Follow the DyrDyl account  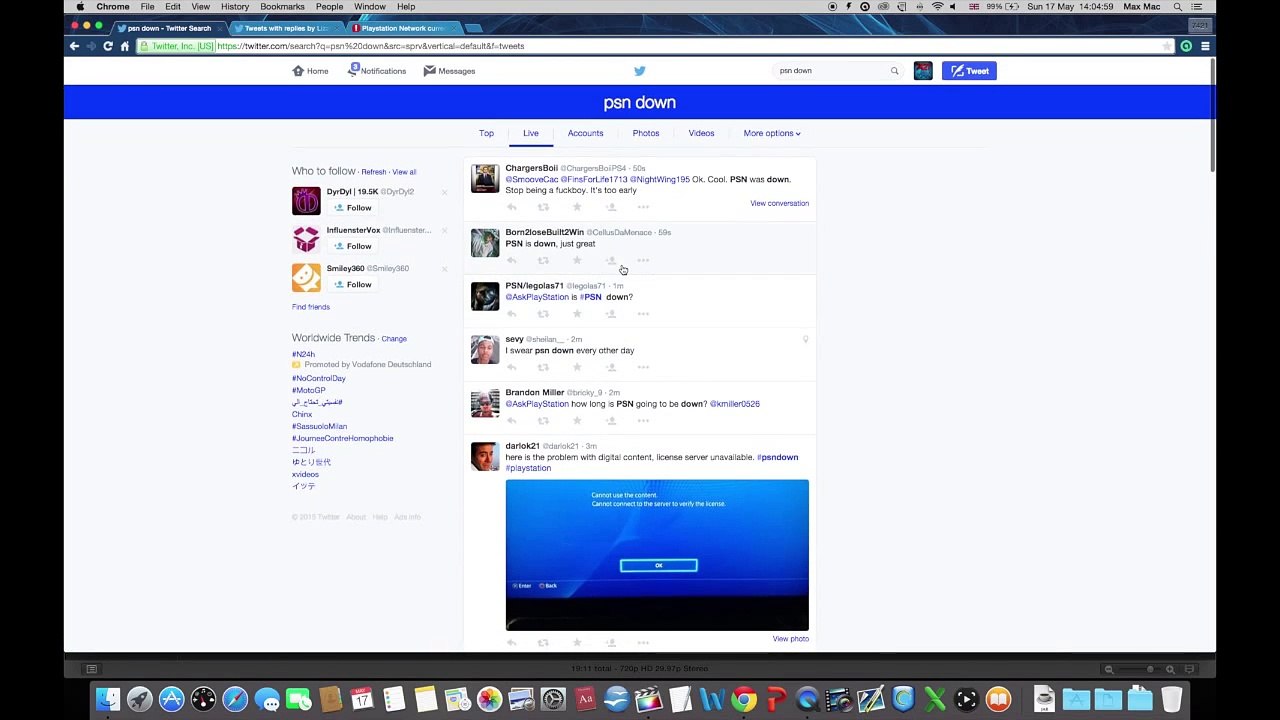point(352,208)
